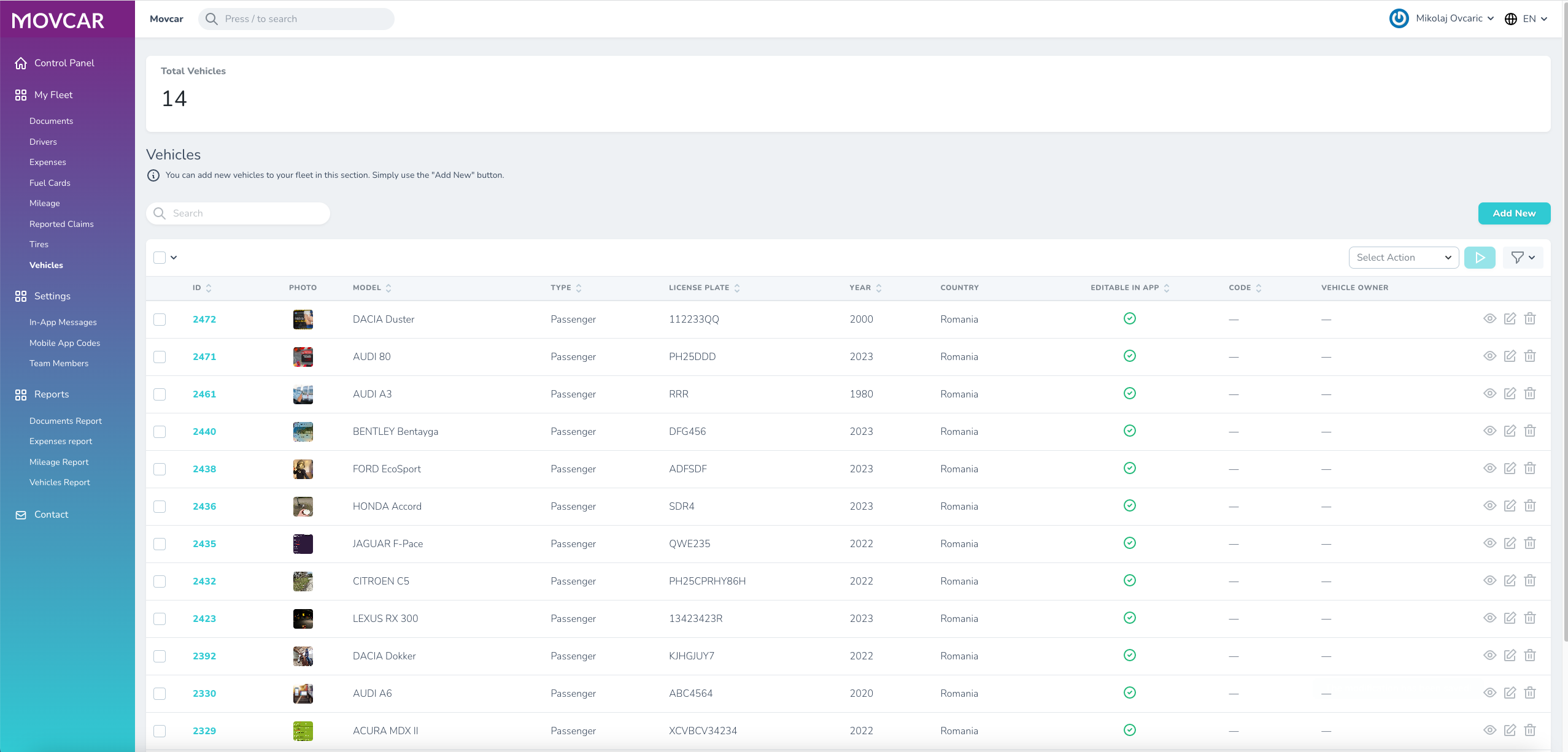Click the info icon next to the vehicles description
The width and height of the screenshot is (1568, 752).
[x=152, y=175]
